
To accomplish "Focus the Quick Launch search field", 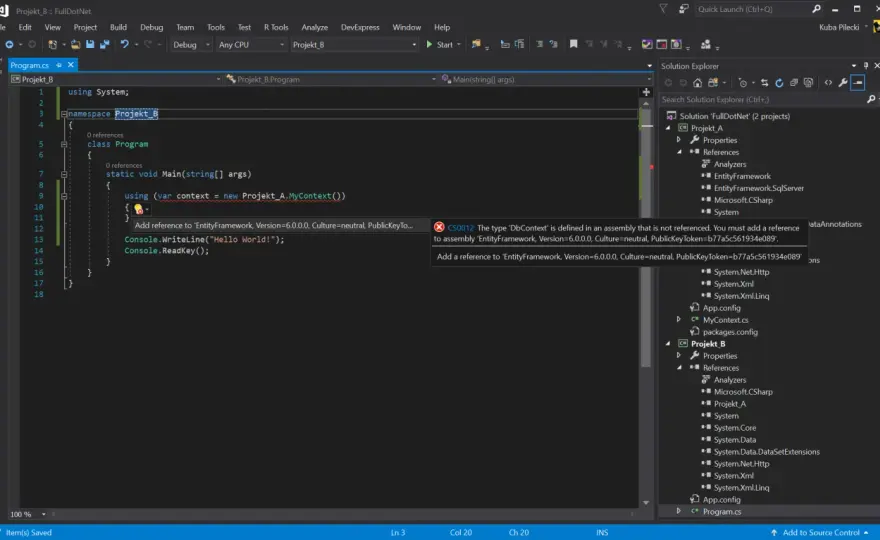I will point(752,9).
